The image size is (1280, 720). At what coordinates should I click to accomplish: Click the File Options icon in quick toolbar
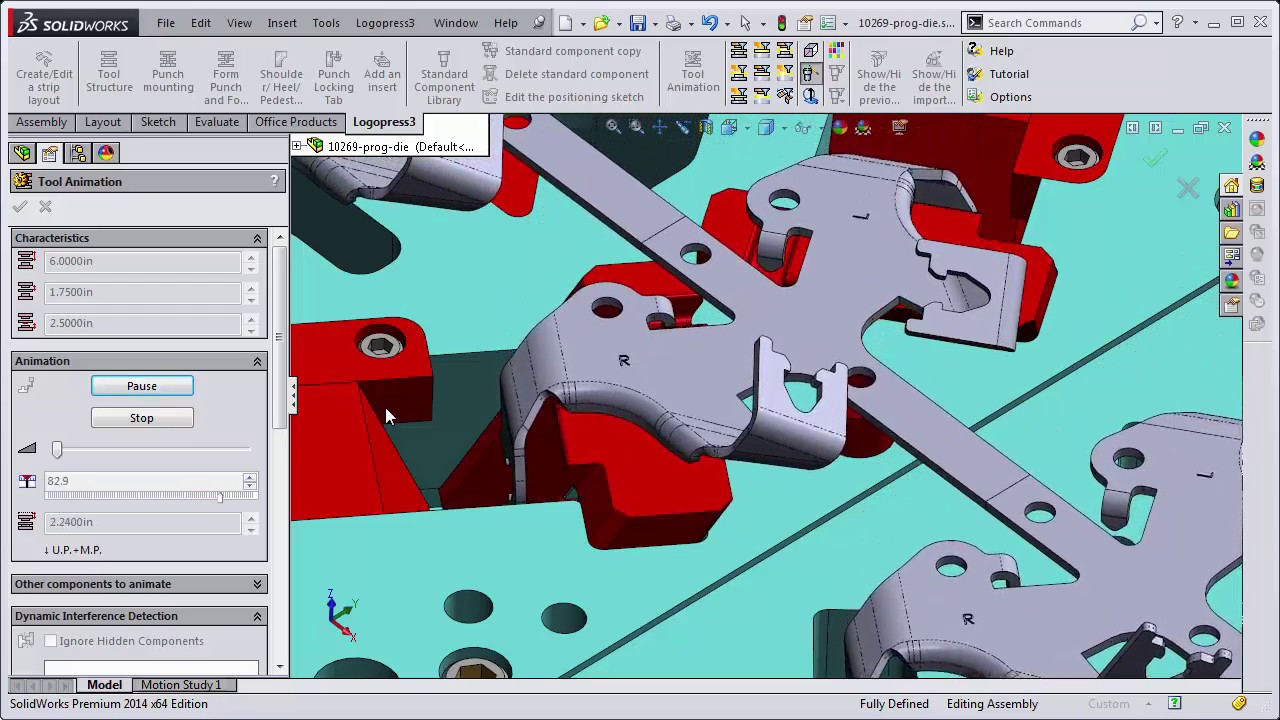tap(827, 23)
